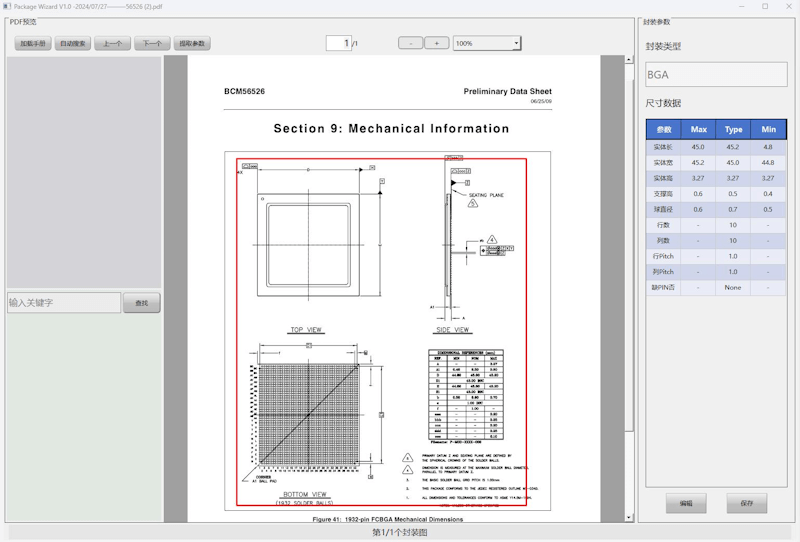Screen dimensions: 800x542
Task: Save parameters with the 保存 button
Action: (746, 504)
